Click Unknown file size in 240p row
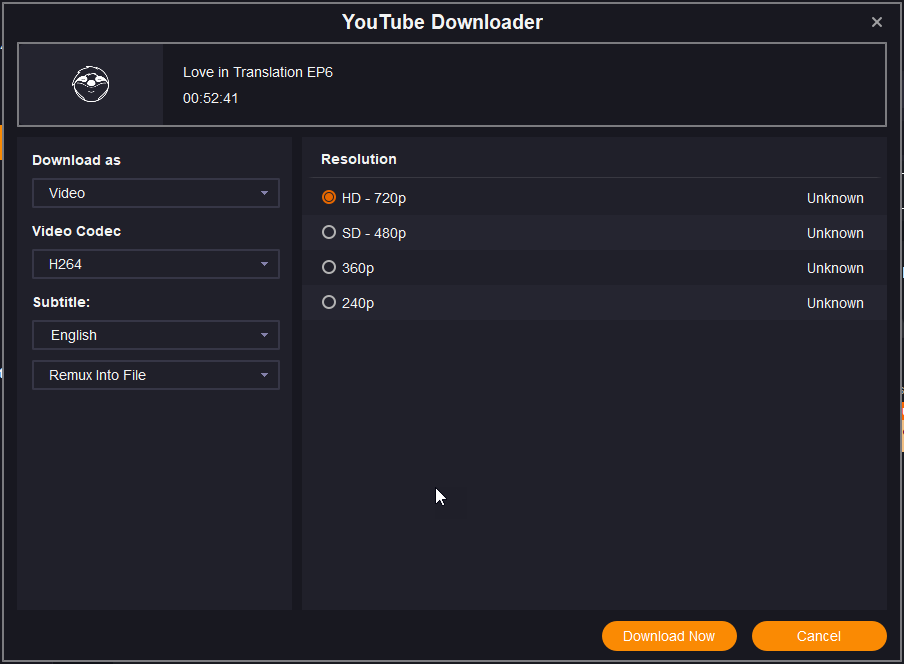The image size is (904, 664). click(x=834, y=303)
